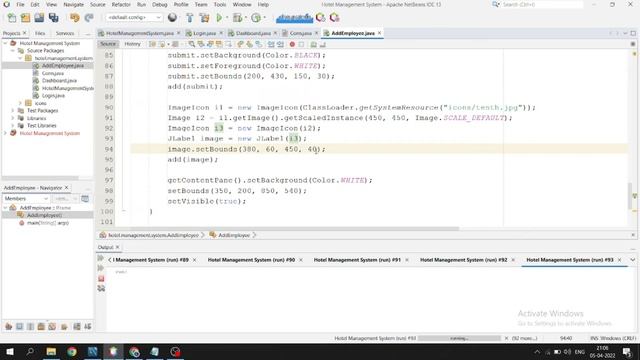Cancel running task via X beside progress bar

(507, 338)
